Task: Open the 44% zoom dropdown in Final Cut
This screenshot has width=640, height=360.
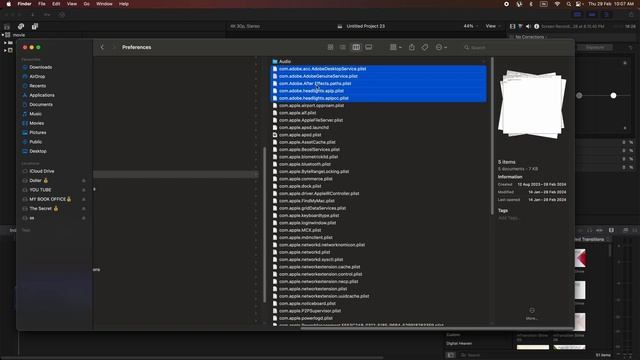Action: pos(471,26)
